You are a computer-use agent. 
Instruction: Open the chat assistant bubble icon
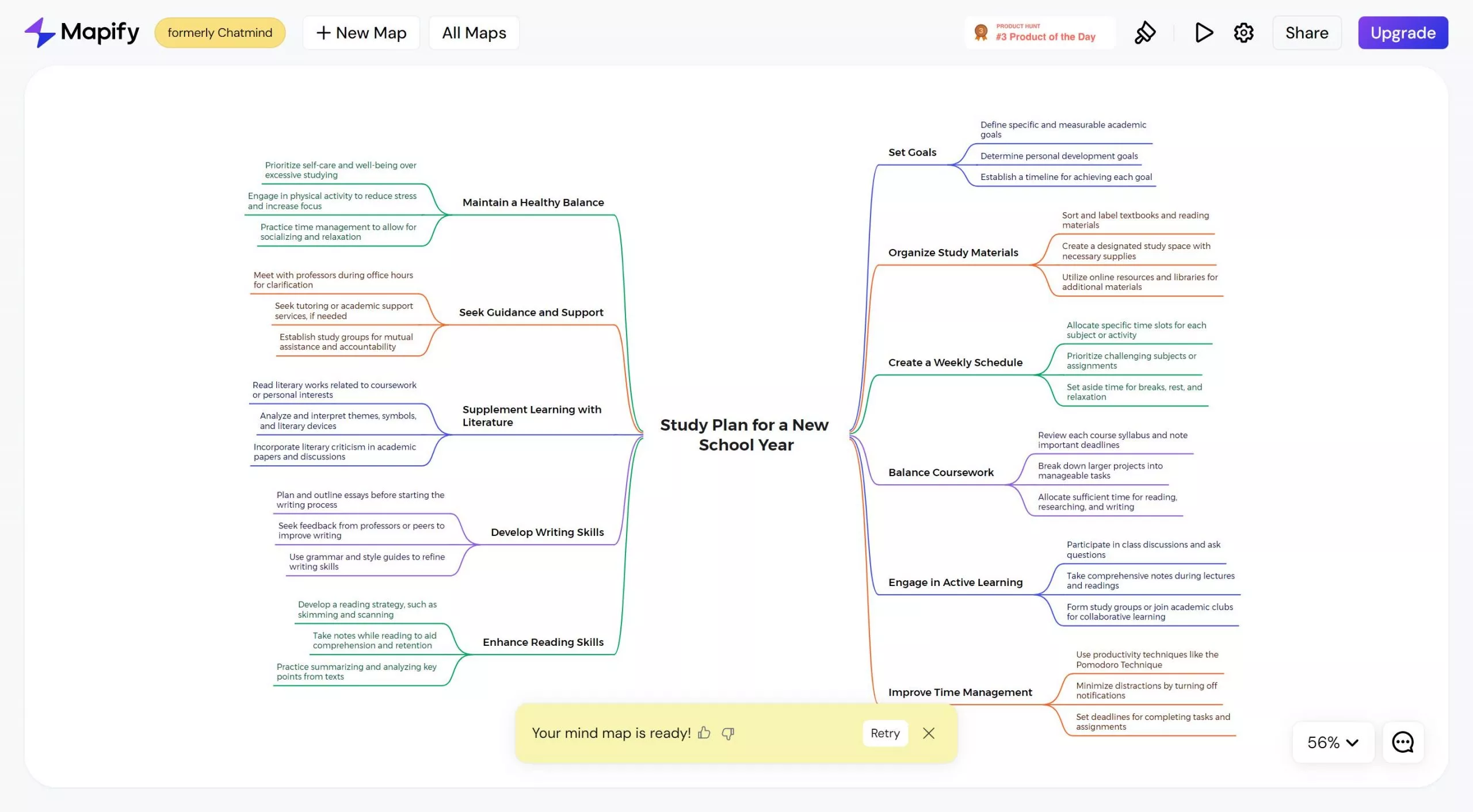1402,742
